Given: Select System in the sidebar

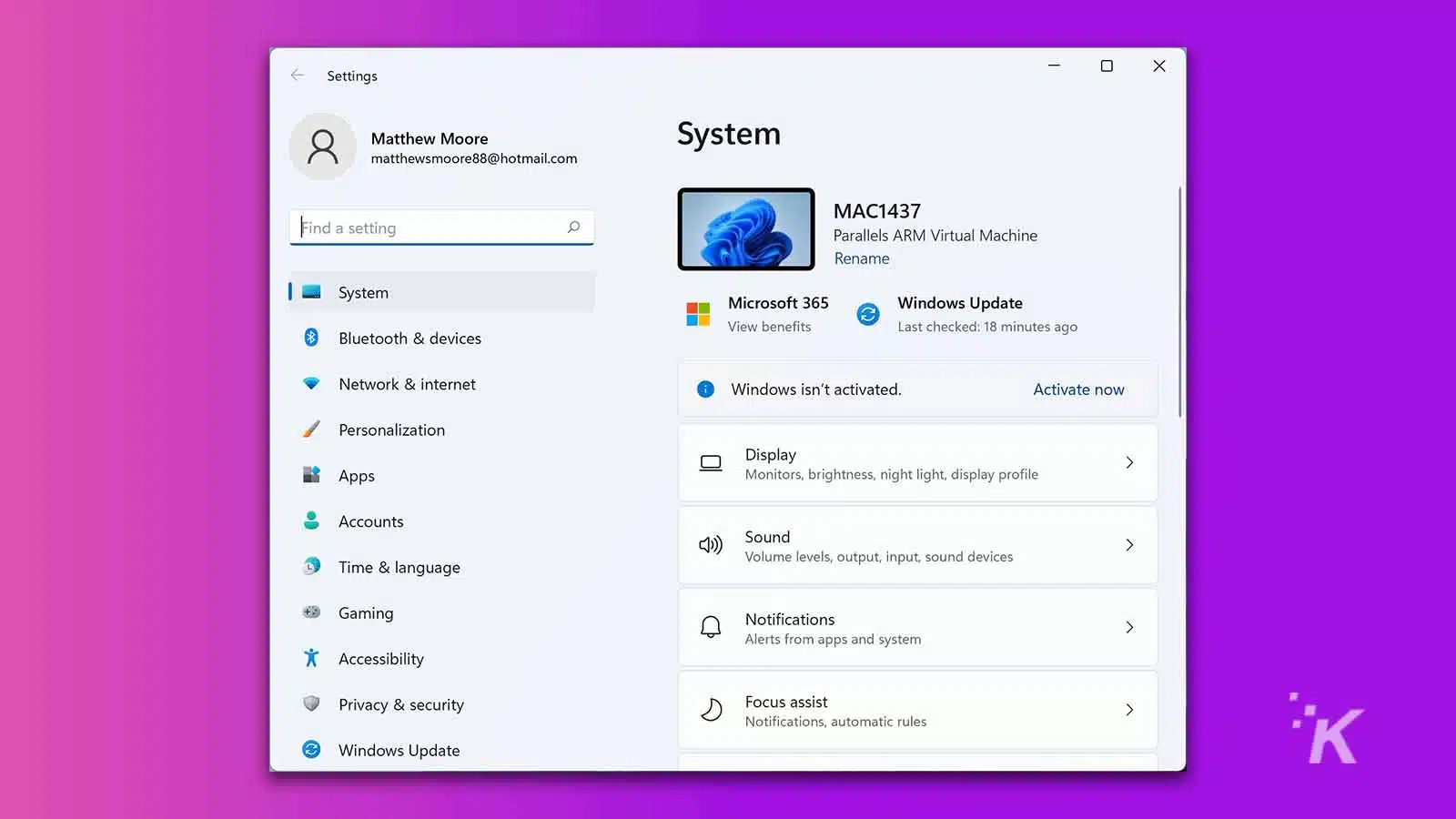Looking at the screenshot, I should pos(363,292).
